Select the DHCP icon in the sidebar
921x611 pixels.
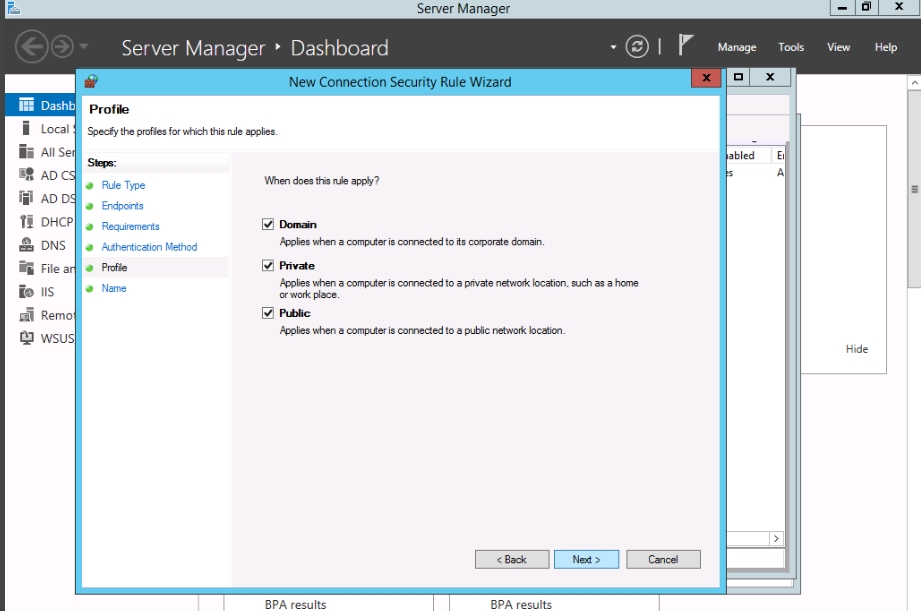26,221
